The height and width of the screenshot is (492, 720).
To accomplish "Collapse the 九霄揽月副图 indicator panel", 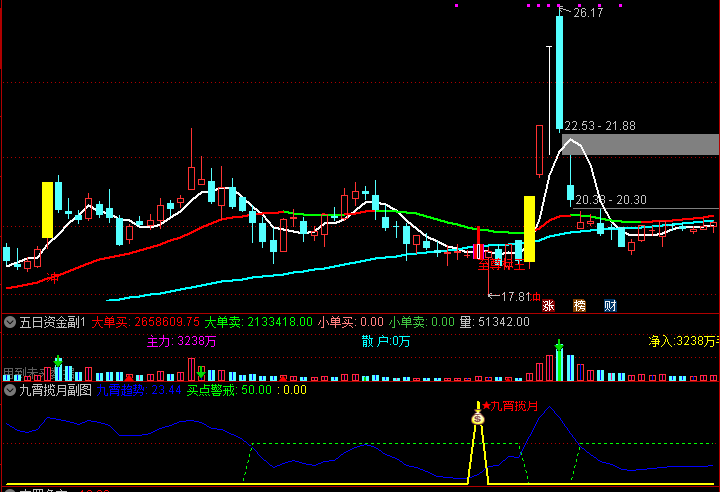I will [x=9, y=390].
